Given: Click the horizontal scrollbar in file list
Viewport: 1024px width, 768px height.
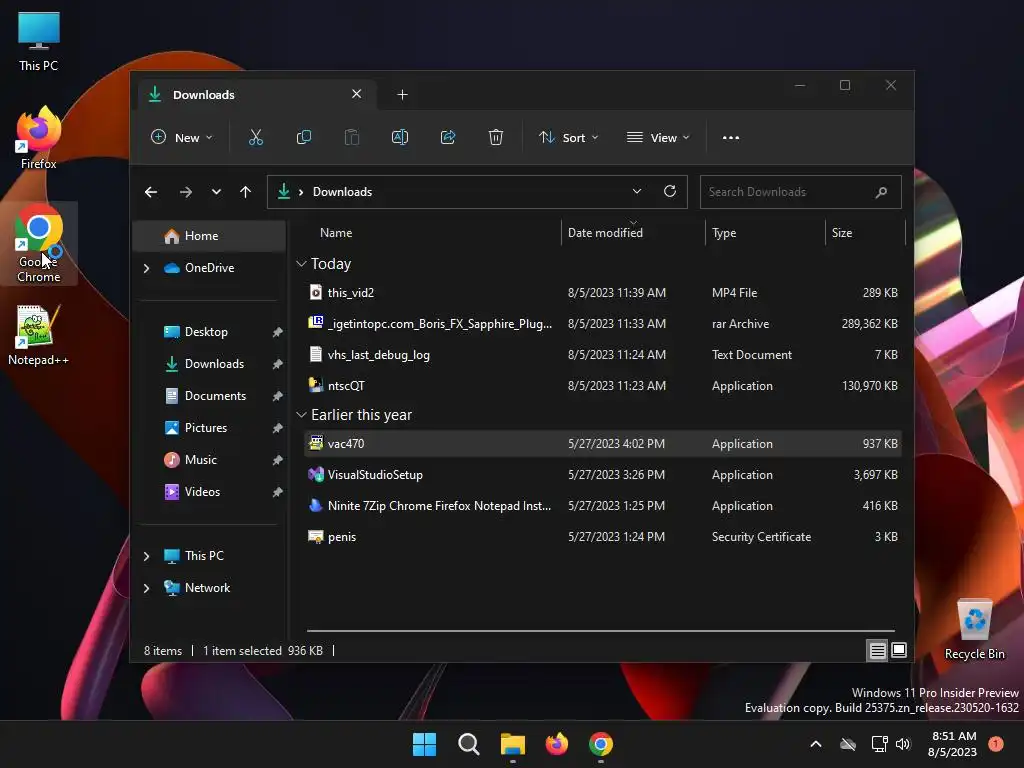Looking at the screenshot, I should point(600,631).
